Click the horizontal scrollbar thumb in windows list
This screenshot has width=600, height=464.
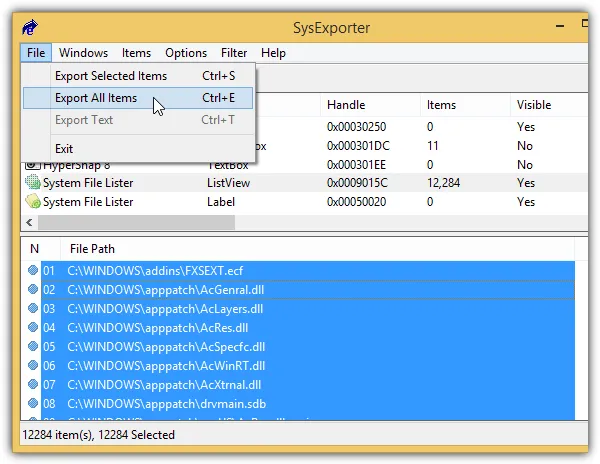(136, 222)
